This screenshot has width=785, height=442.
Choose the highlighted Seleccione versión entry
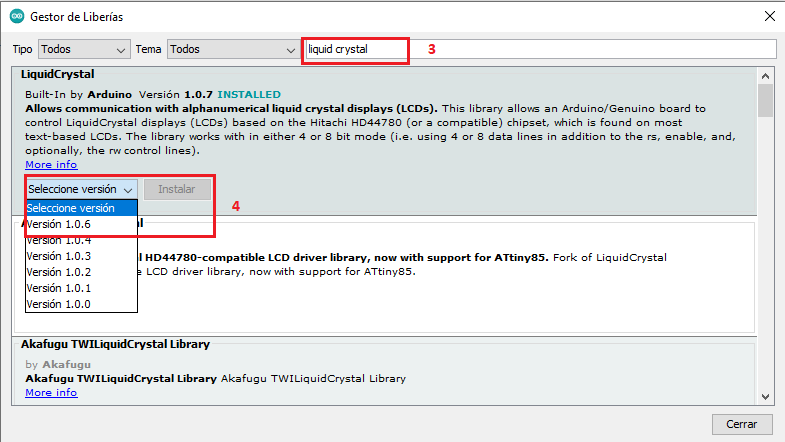coord(81,208)
